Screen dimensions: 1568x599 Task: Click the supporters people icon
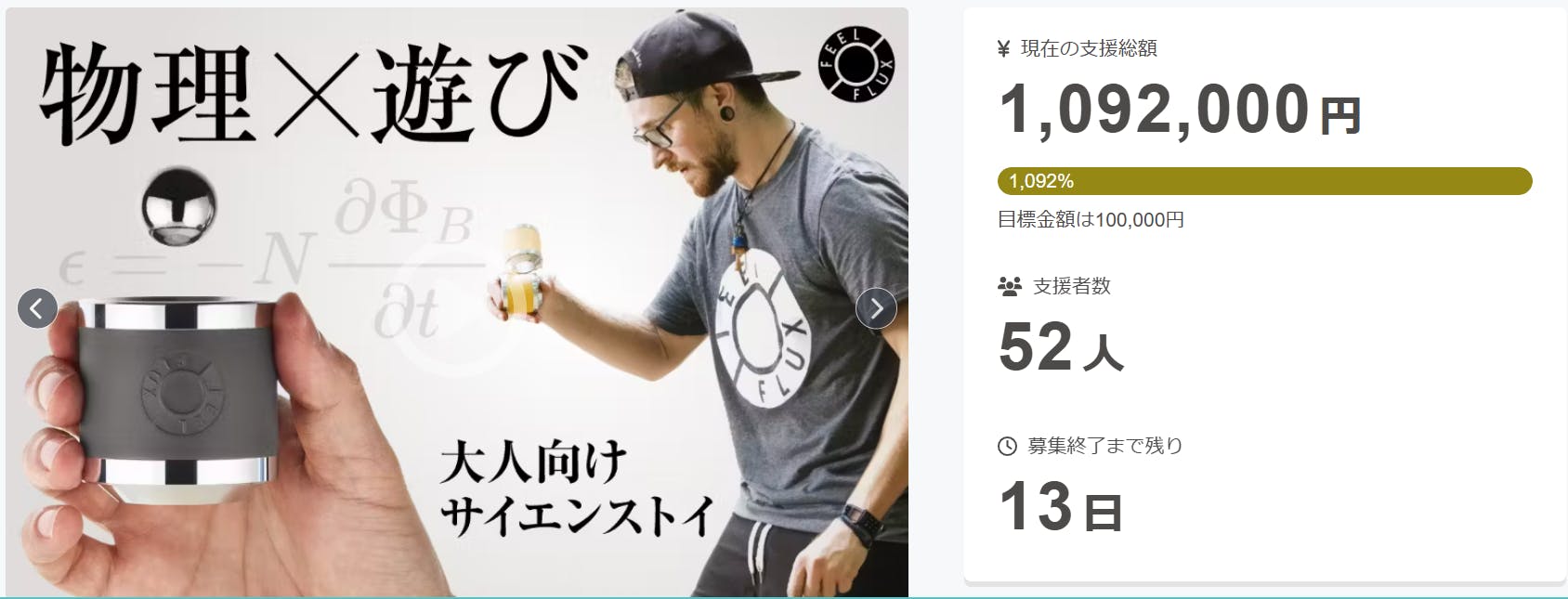point(1009,286)
